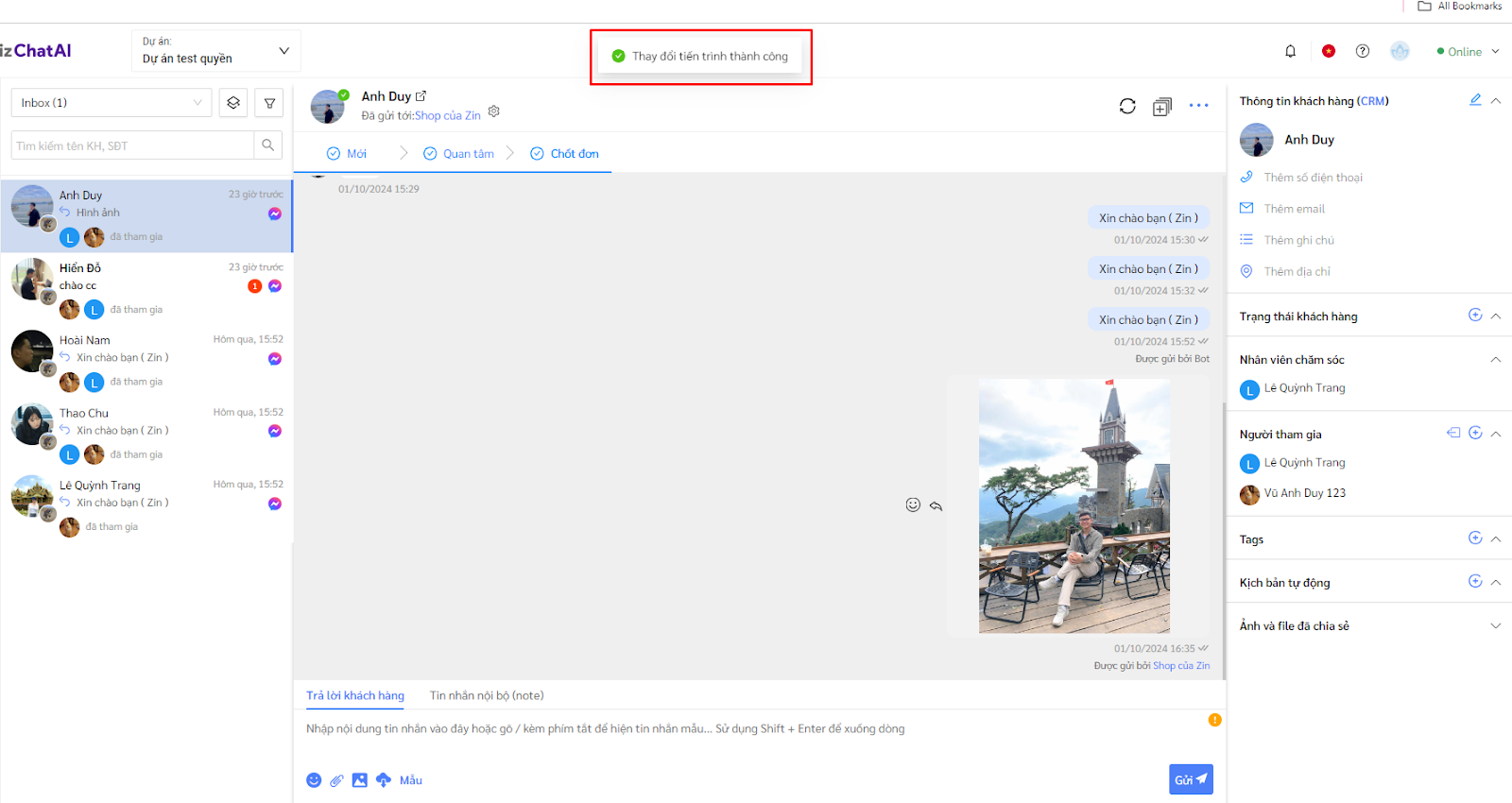Viewport: 1512px width, 803px height.
Task: Select the Mới progress stage
Action: pyautogui.click(x=348, y=154)
